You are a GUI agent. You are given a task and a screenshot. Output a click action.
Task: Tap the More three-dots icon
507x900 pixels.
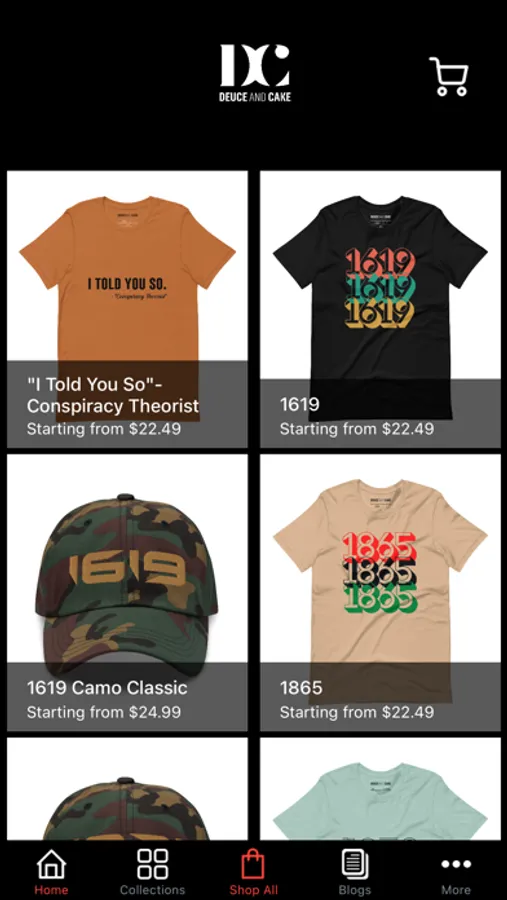tap(456, 864)
